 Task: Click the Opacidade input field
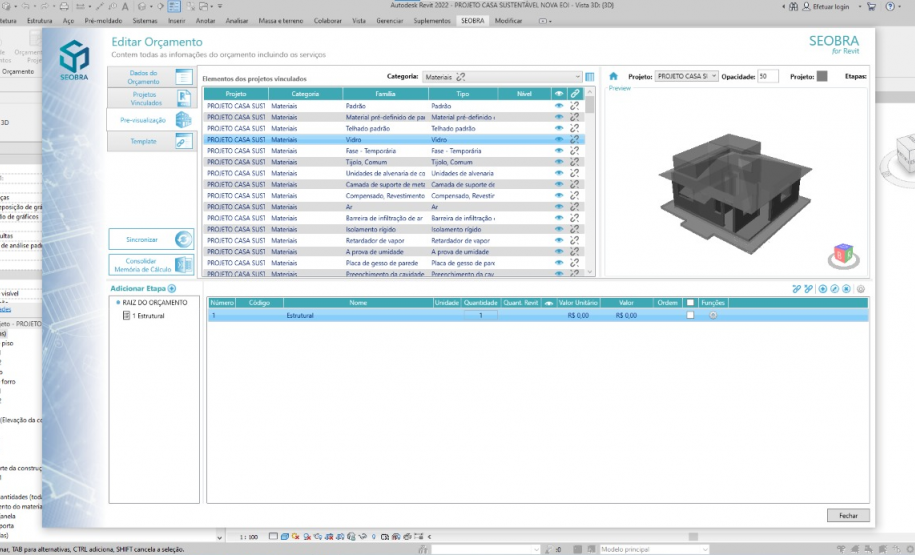point(767,76)
